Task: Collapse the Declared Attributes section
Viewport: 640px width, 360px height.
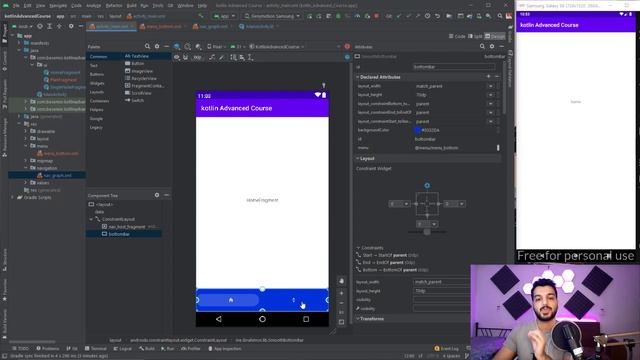Action: [358, 77]
